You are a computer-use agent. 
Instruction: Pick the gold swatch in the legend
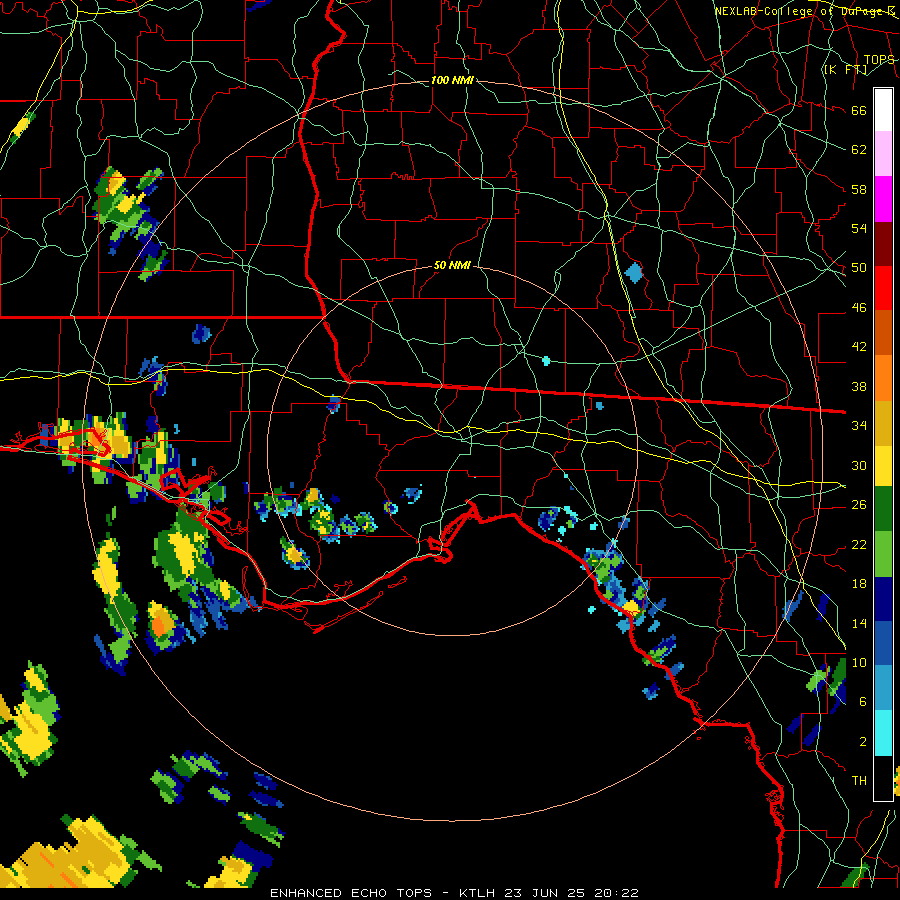pos(883,422)
